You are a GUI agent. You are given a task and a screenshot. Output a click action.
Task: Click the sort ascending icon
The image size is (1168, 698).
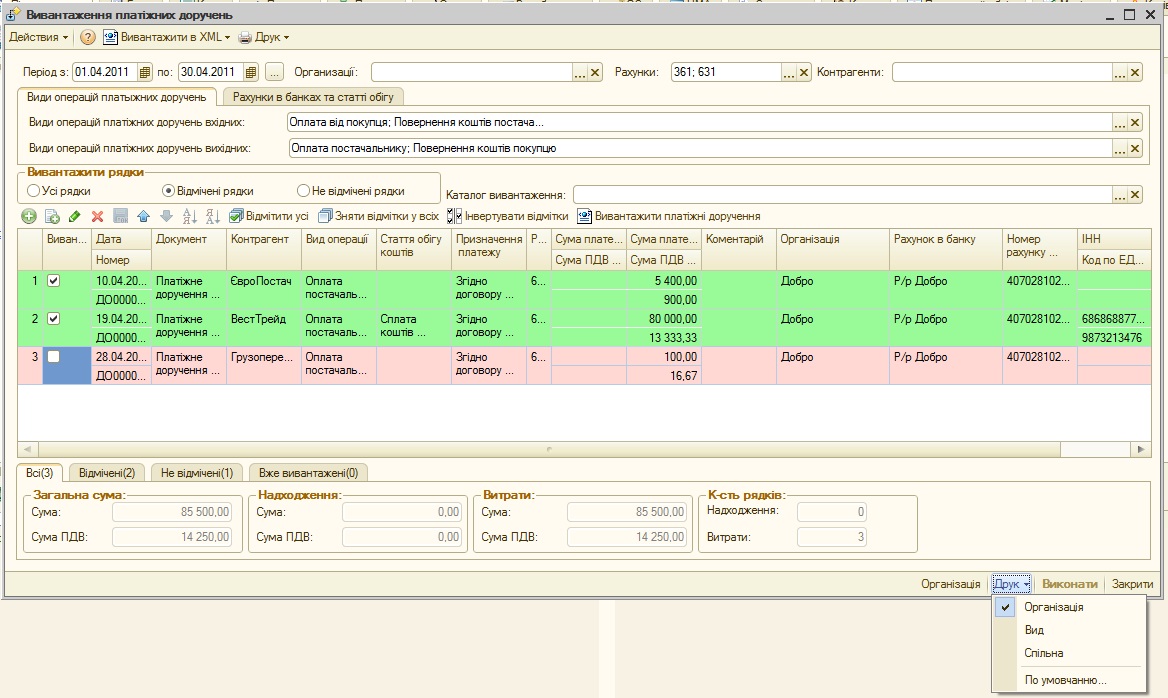point(190,216)
